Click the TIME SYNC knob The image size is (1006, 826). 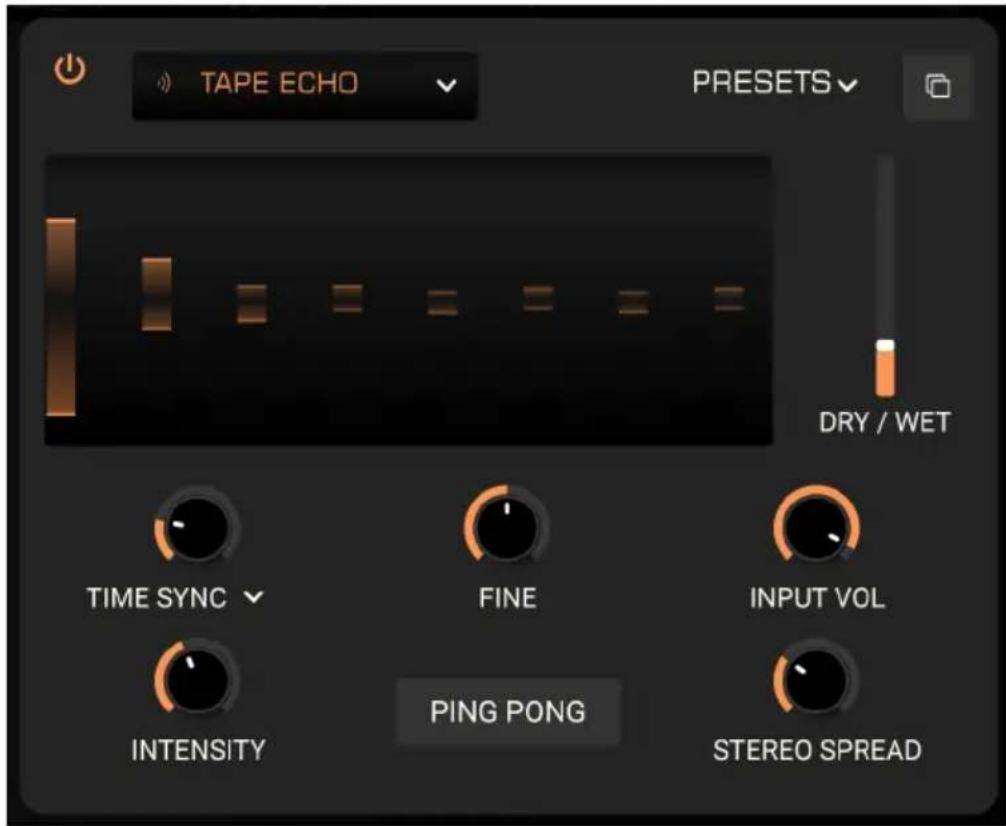click(x=197, y=526)
